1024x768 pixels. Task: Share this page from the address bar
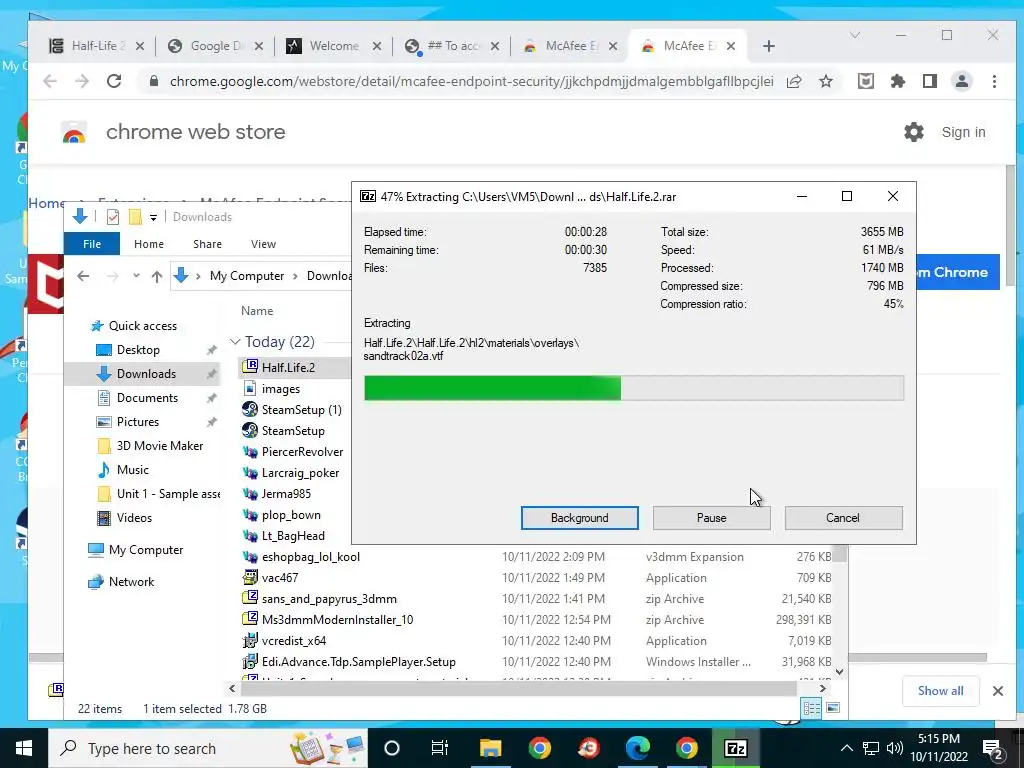pyautogui.click(x=794, y=81)
